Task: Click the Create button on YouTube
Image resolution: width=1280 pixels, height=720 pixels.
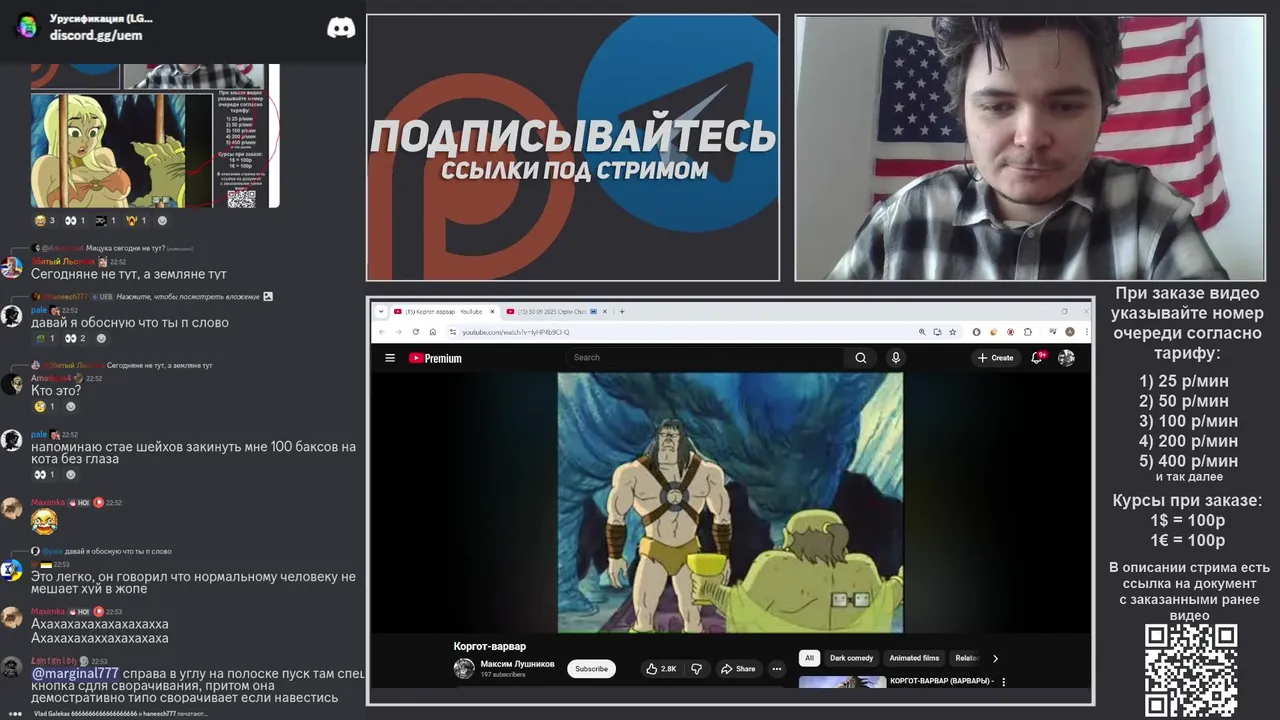Action: (995, 358)
